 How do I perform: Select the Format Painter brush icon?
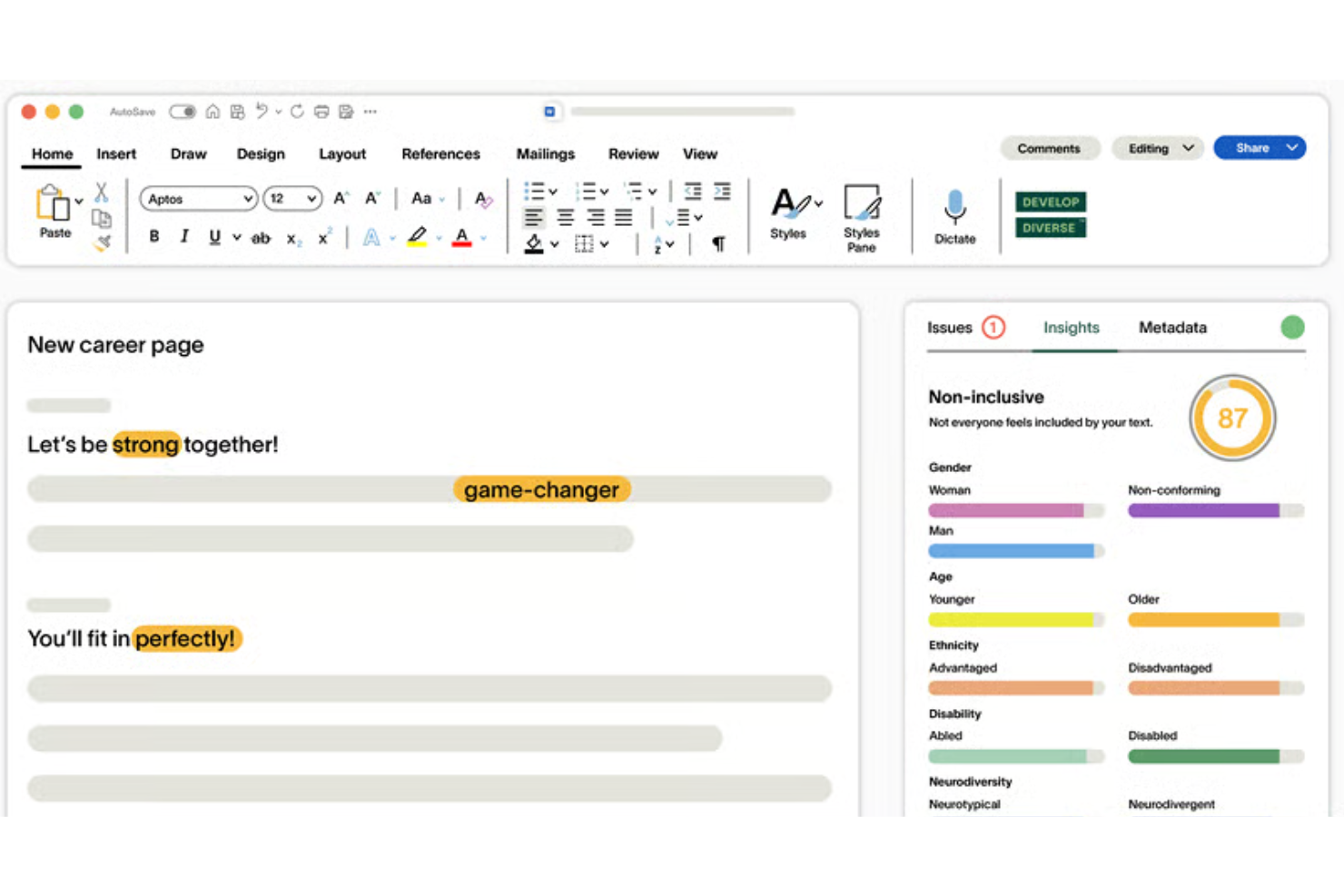click(102, 242)
